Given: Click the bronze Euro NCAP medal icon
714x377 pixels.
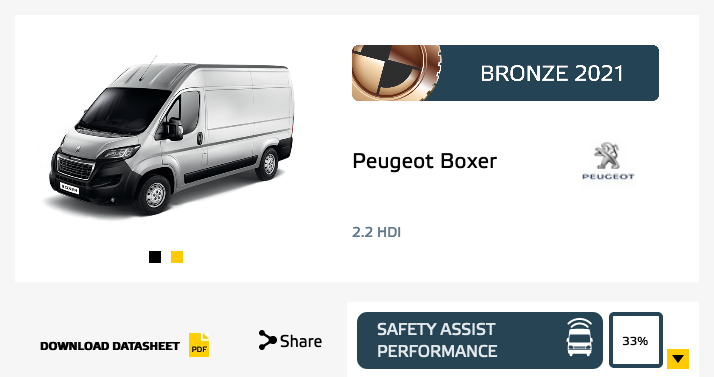Looking at the screenshot, I should (396, 73).
